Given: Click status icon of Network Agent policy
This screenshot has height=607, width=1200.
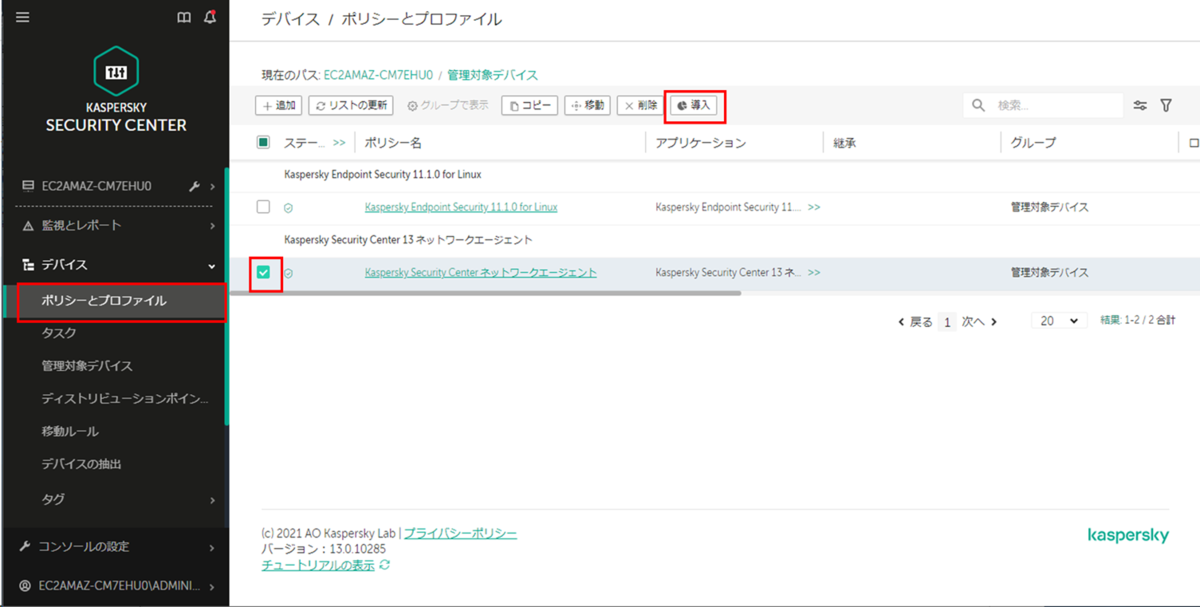Looking at the screenshot, I should (x=288, y=273).
